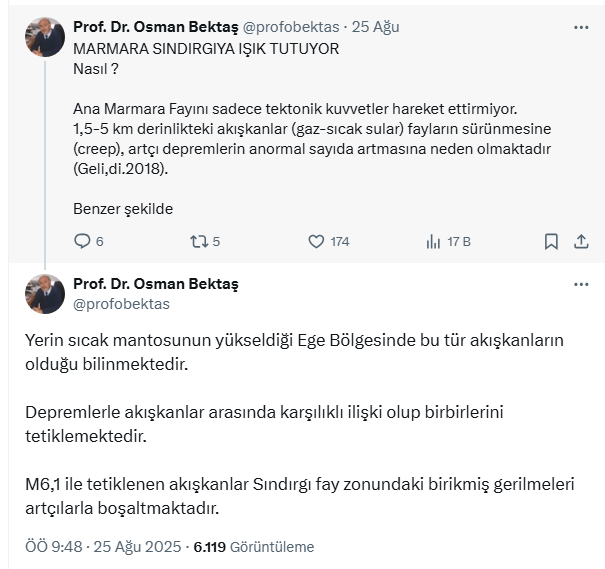Click the like count 174
Image resolution: width=605 pixels, height=569 pixels.
(x=340, y=241)
